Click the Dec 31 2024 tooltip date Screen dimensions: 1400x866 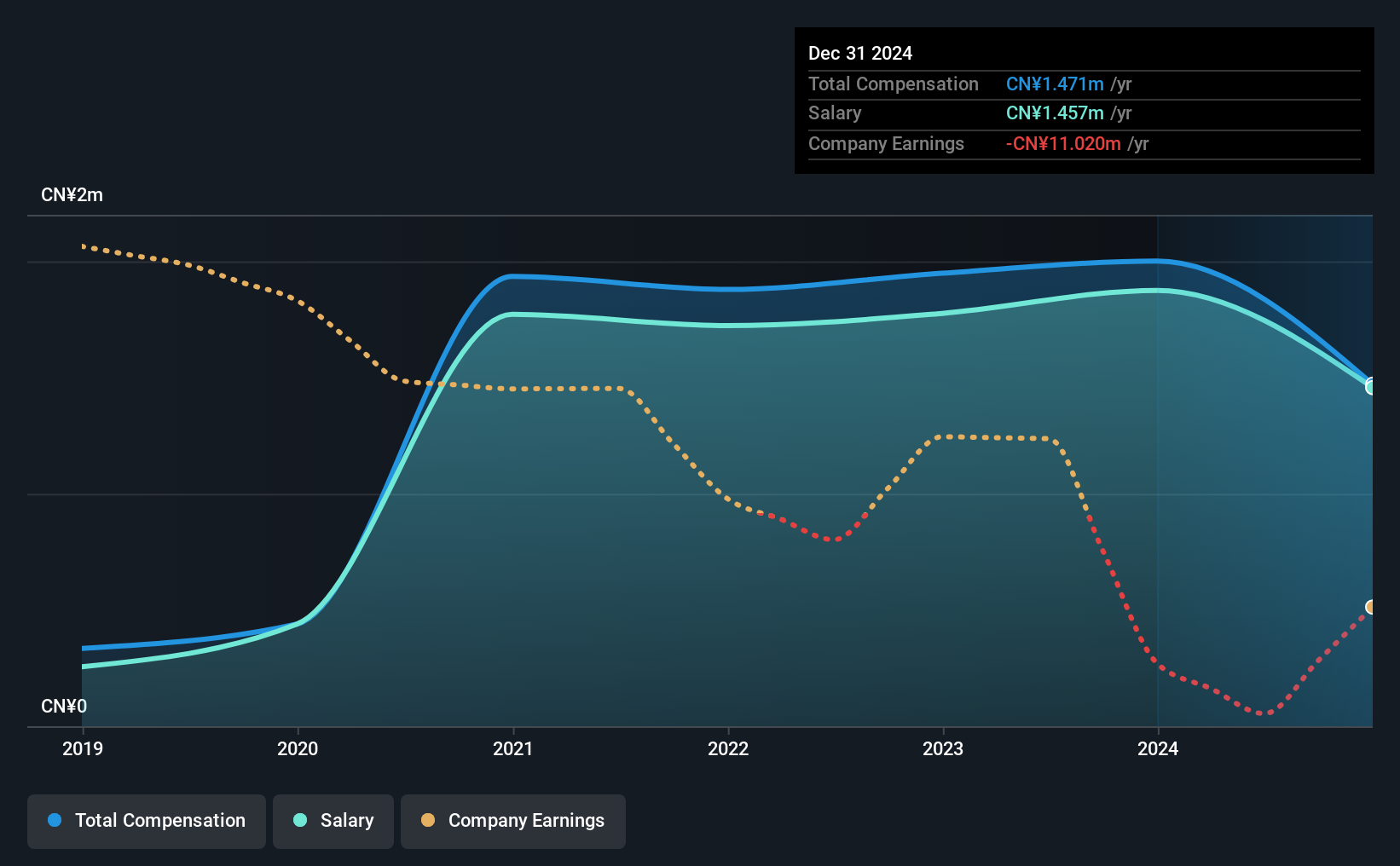(x=860, y=53)
